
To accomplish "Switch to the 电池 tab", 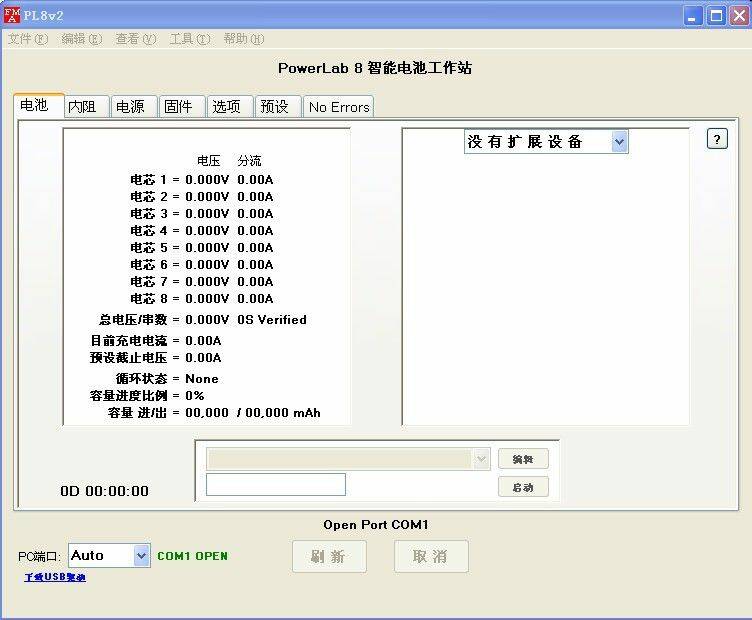I will (39, 105).
